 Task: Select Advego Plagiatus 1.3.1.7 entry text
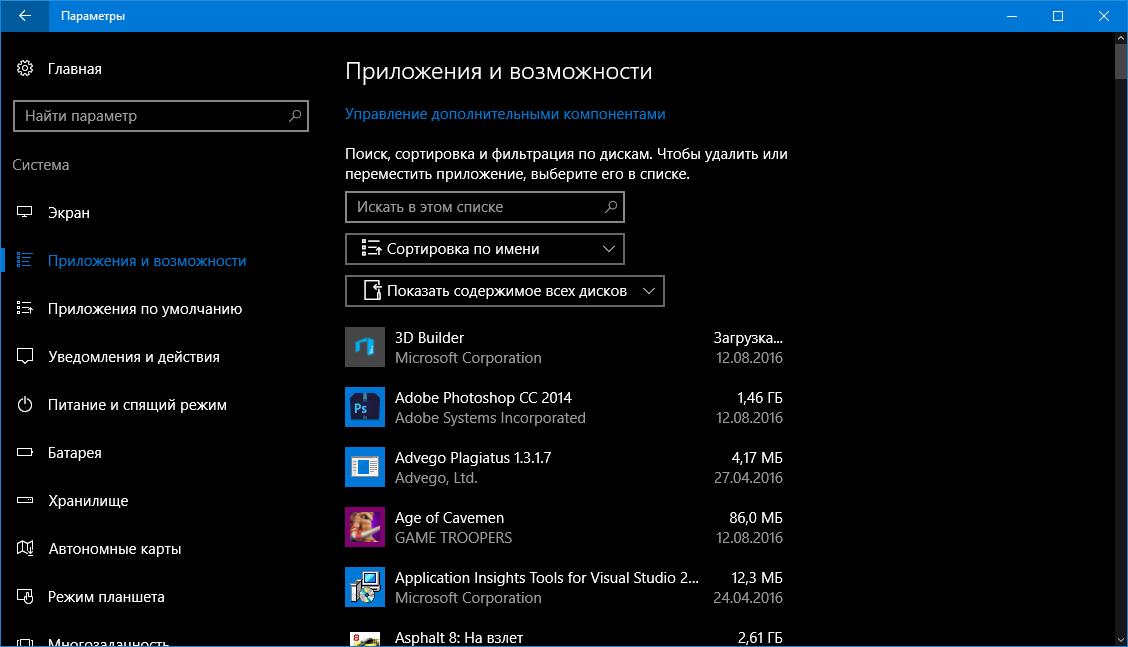click(473, 458)
